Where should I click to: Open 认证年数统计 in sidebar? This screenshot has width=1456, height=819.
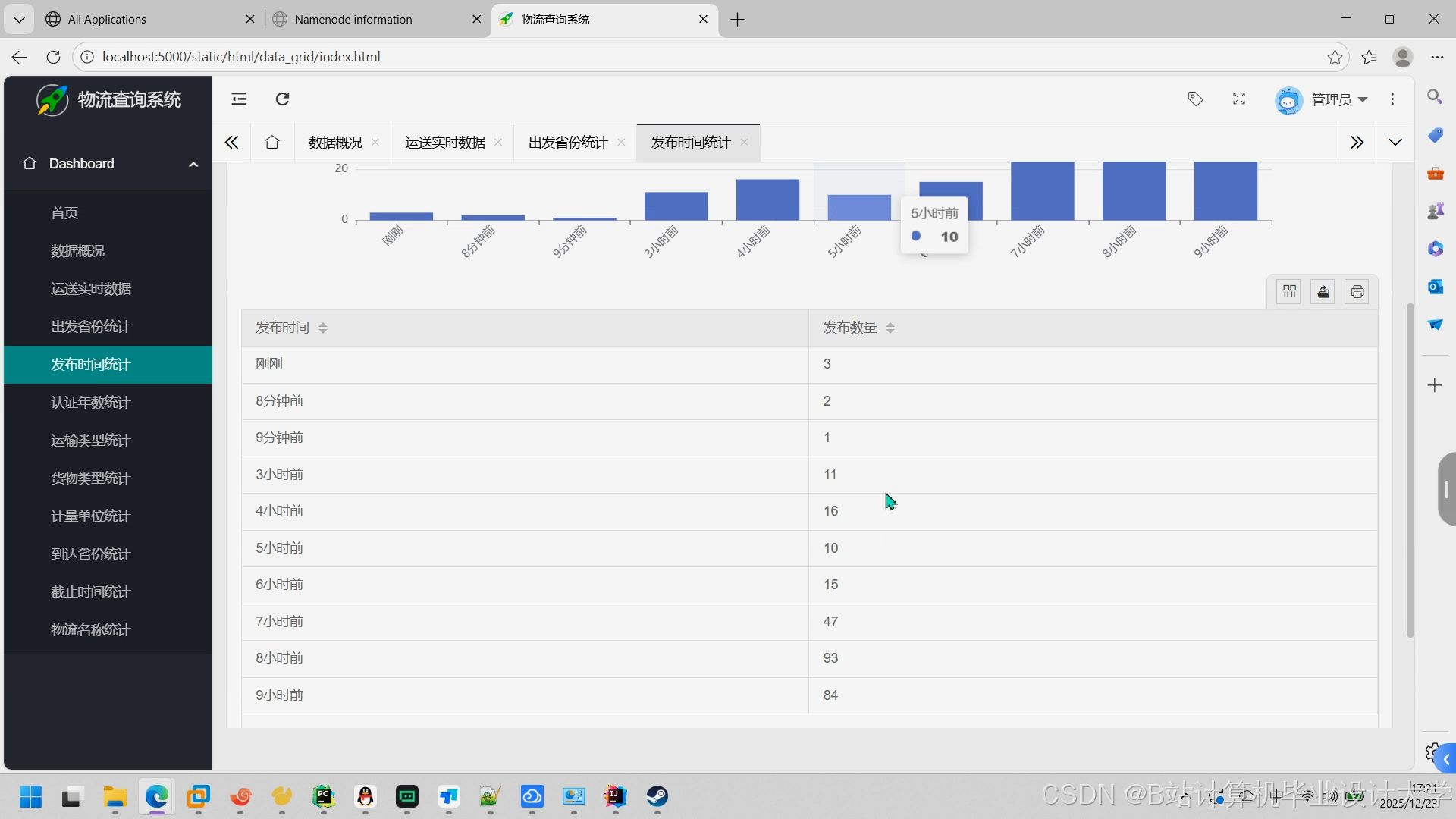(x=91, y=403)
